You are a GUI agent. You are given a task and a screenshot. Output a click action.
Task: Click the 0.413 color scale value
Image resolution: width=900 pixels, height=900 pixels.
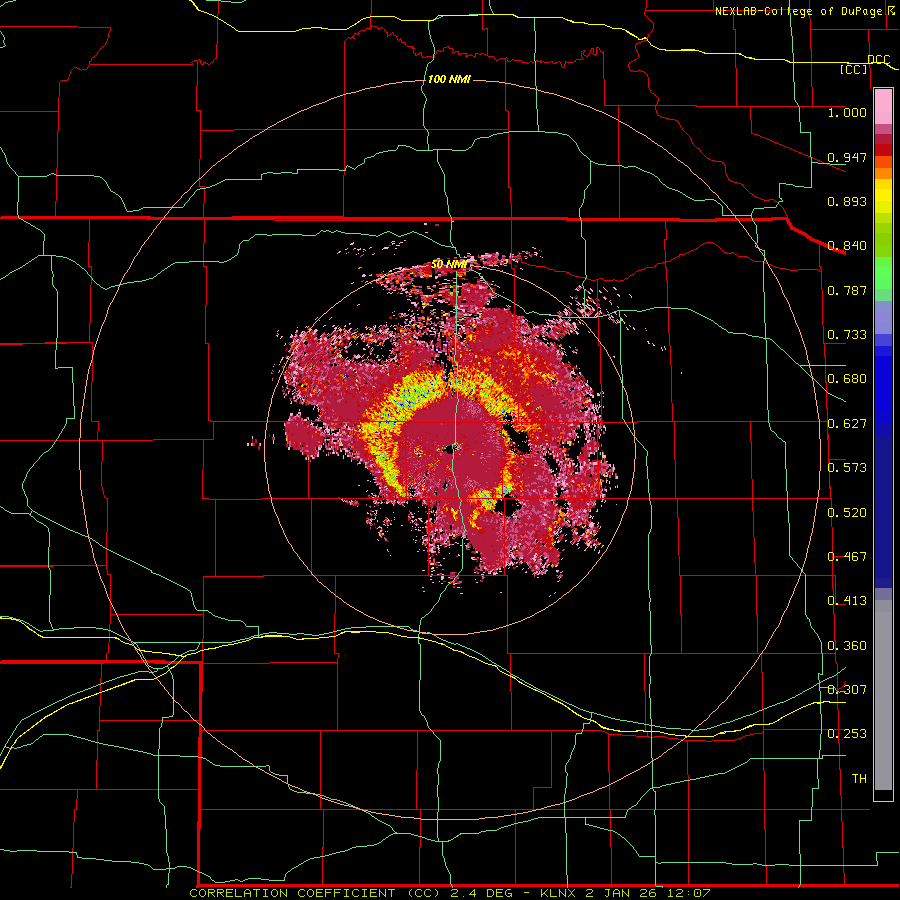tap(847, 601)
